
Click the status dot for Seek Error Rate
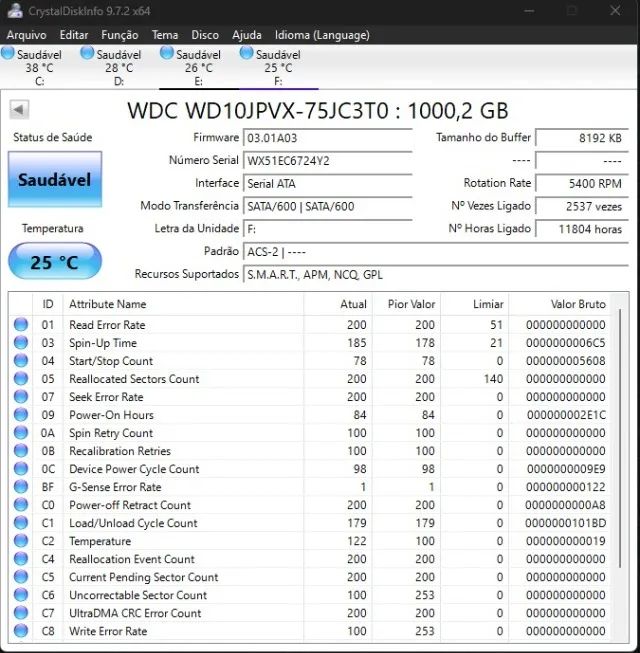pyautogui.click(x=21, y=396)
